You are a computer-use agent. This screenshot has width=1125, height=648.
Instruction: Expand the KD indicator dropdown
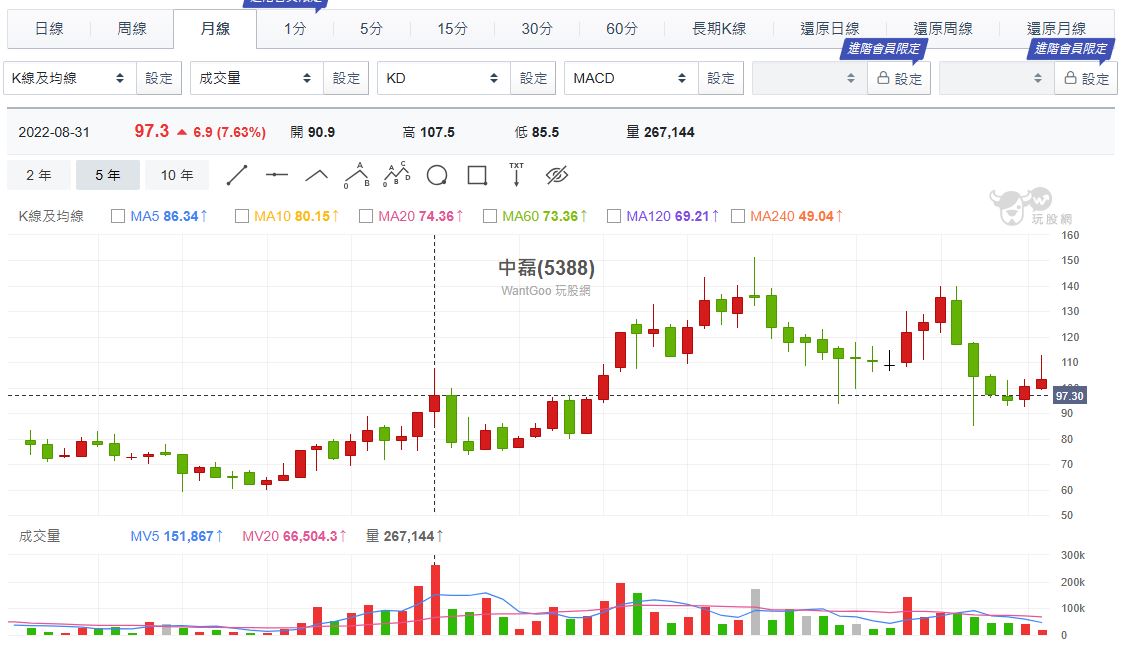[x=443, y=78]
